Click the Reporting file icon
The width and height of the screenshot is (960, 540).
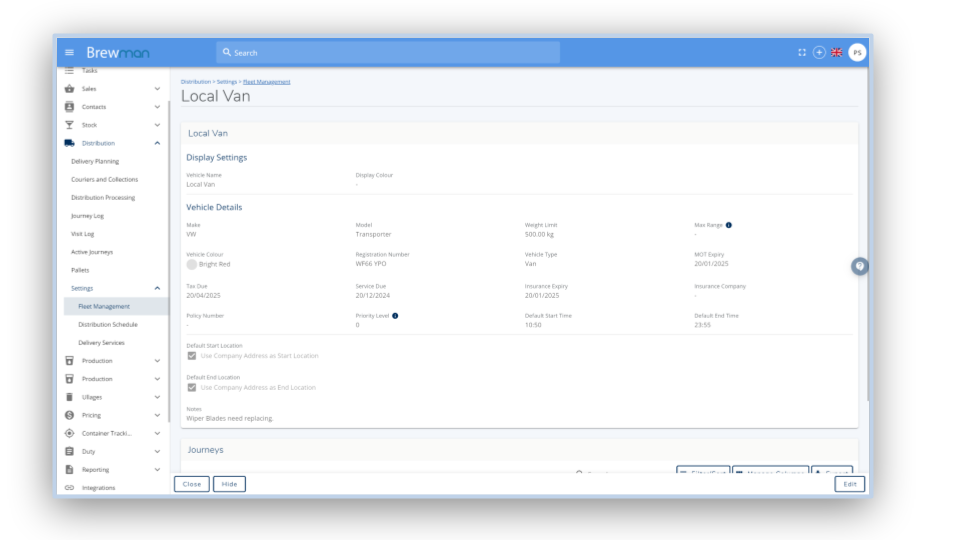coord(69,470)
